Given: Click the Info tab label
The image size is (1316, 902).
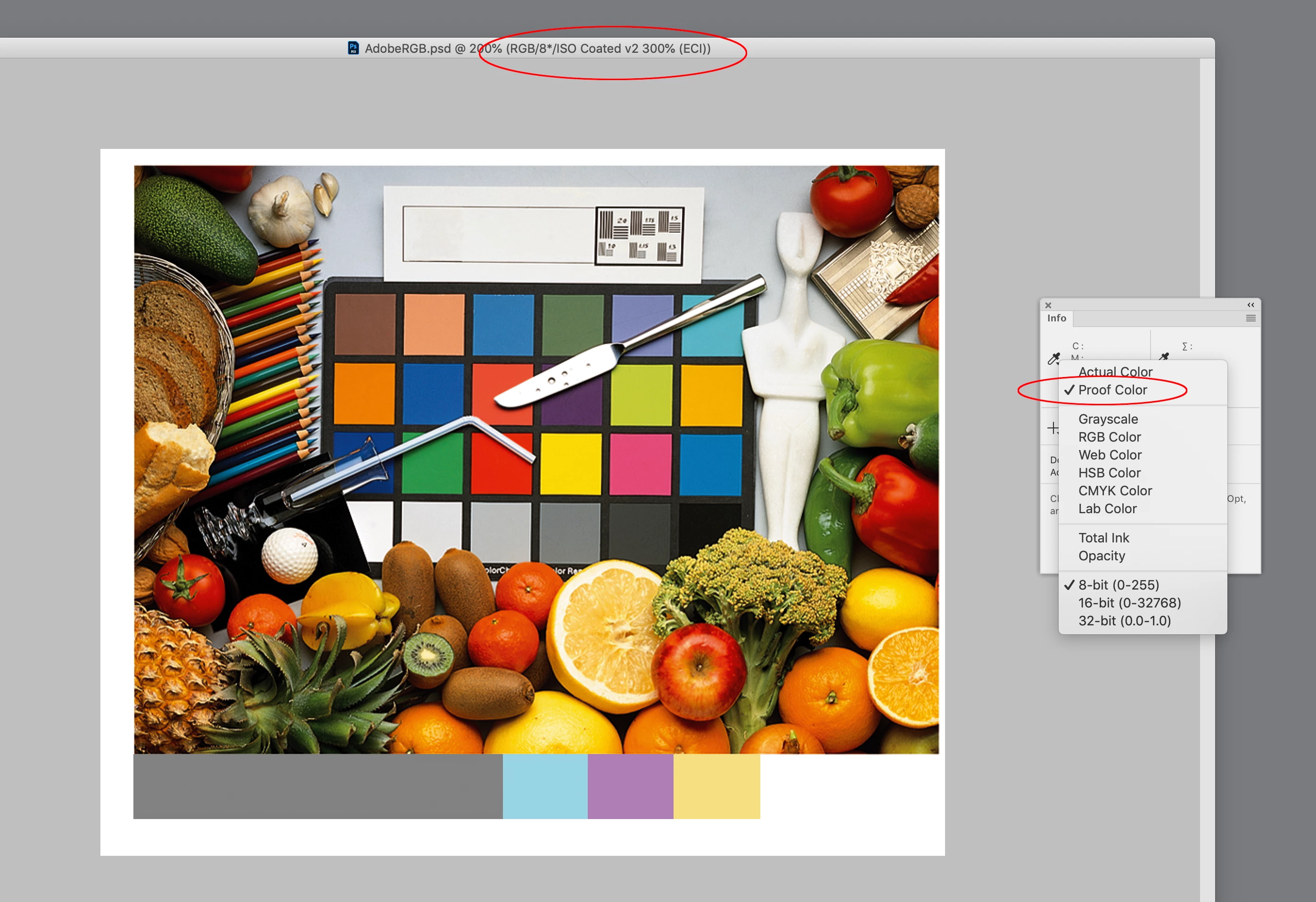Looking at the screenshot, I should pos(1057,318).
